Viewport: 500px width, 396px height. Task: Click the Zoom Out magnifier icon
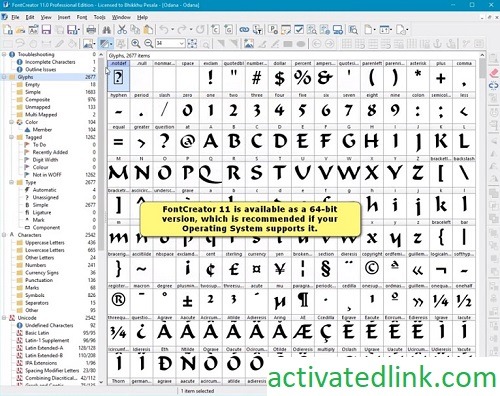click(149, 43)
